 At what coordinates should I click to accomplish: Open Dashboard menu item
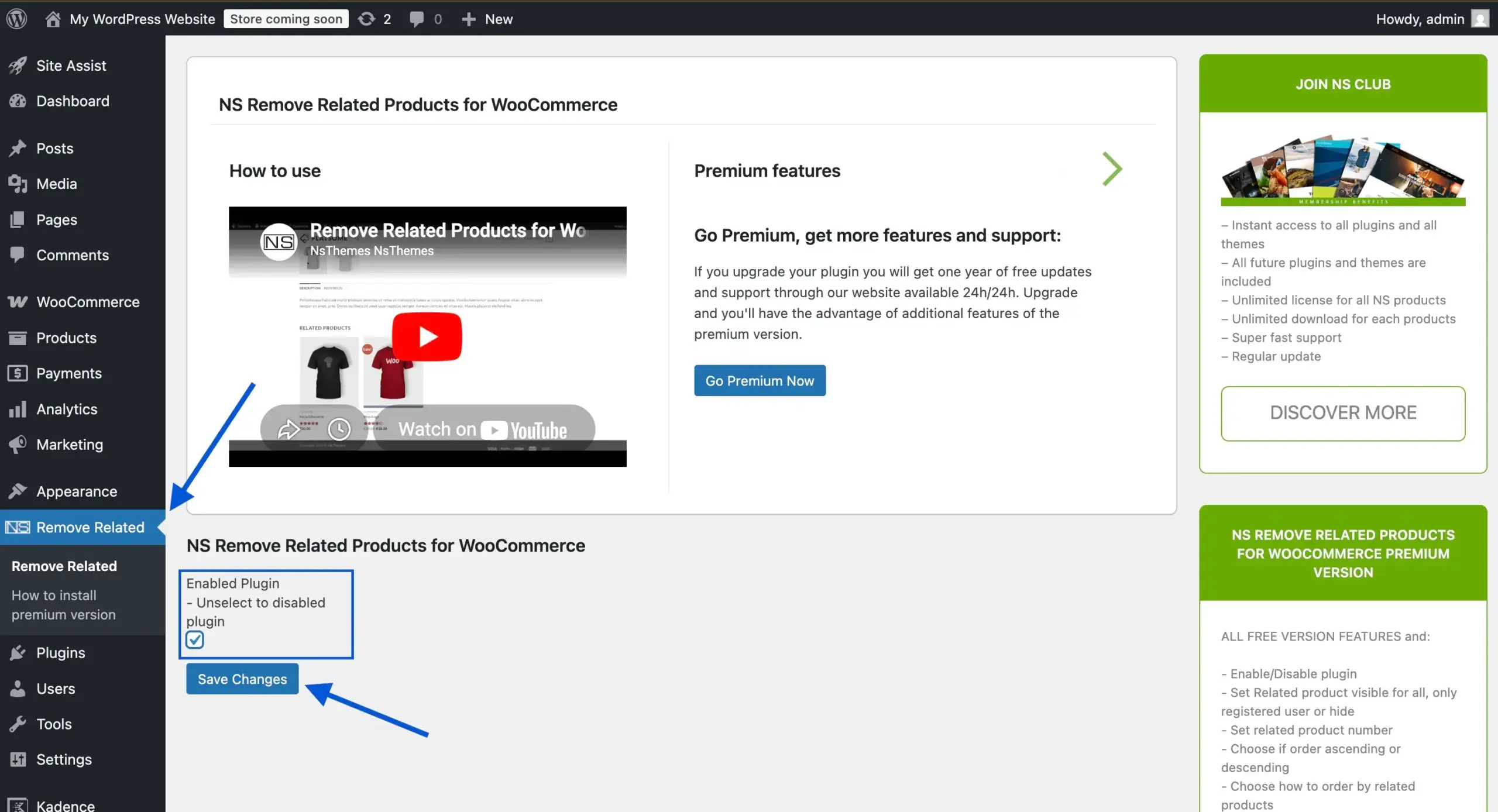83,101
